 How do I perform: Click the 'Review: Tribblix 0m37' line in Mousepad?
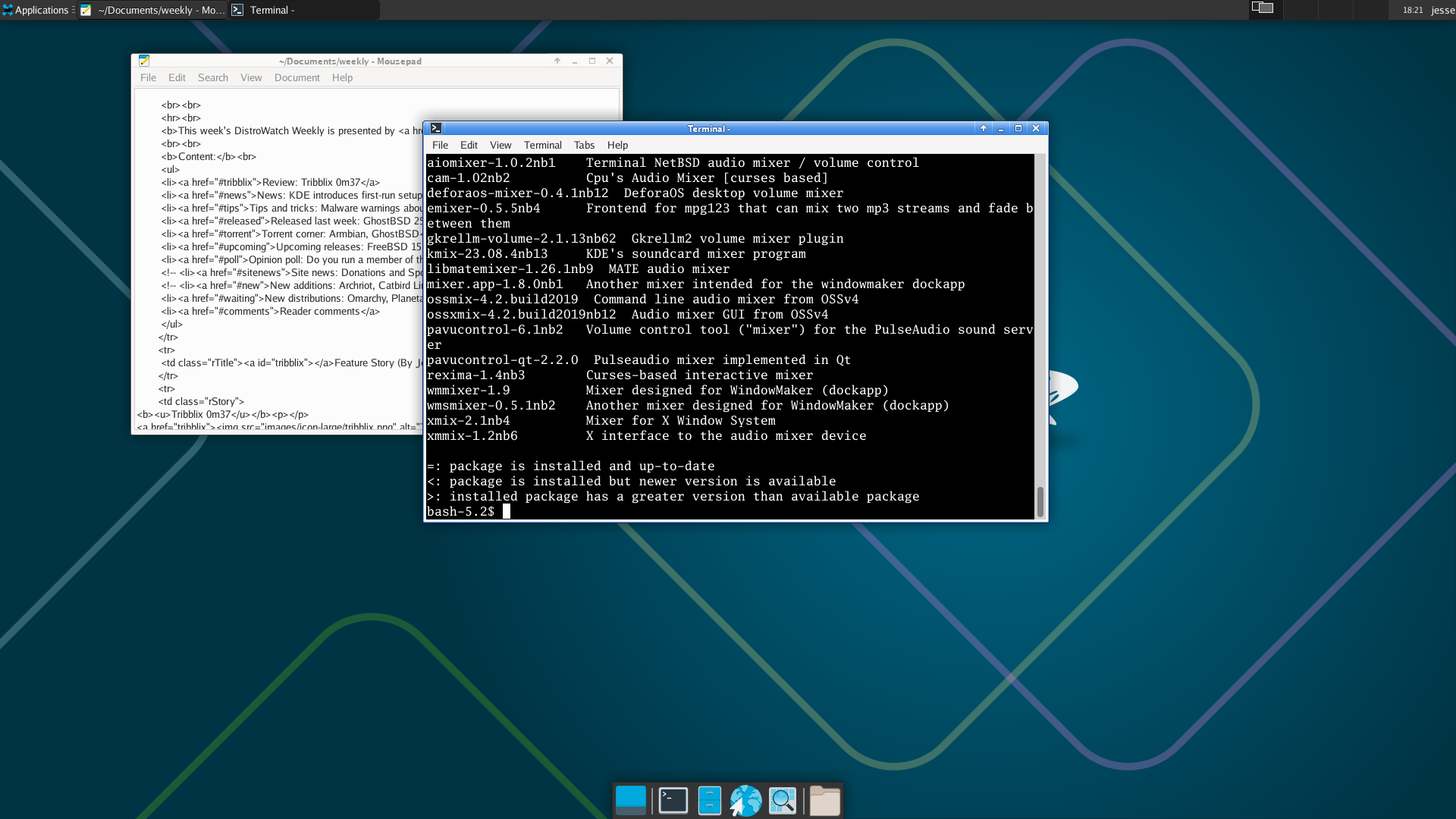pos(270,182)
